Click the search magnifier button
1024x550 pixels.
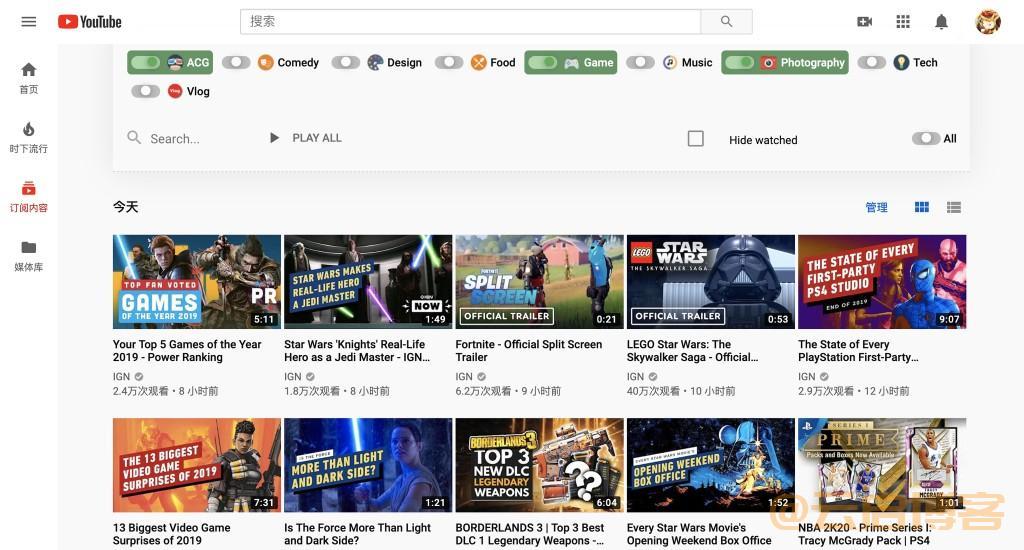(x=726, y=22)
